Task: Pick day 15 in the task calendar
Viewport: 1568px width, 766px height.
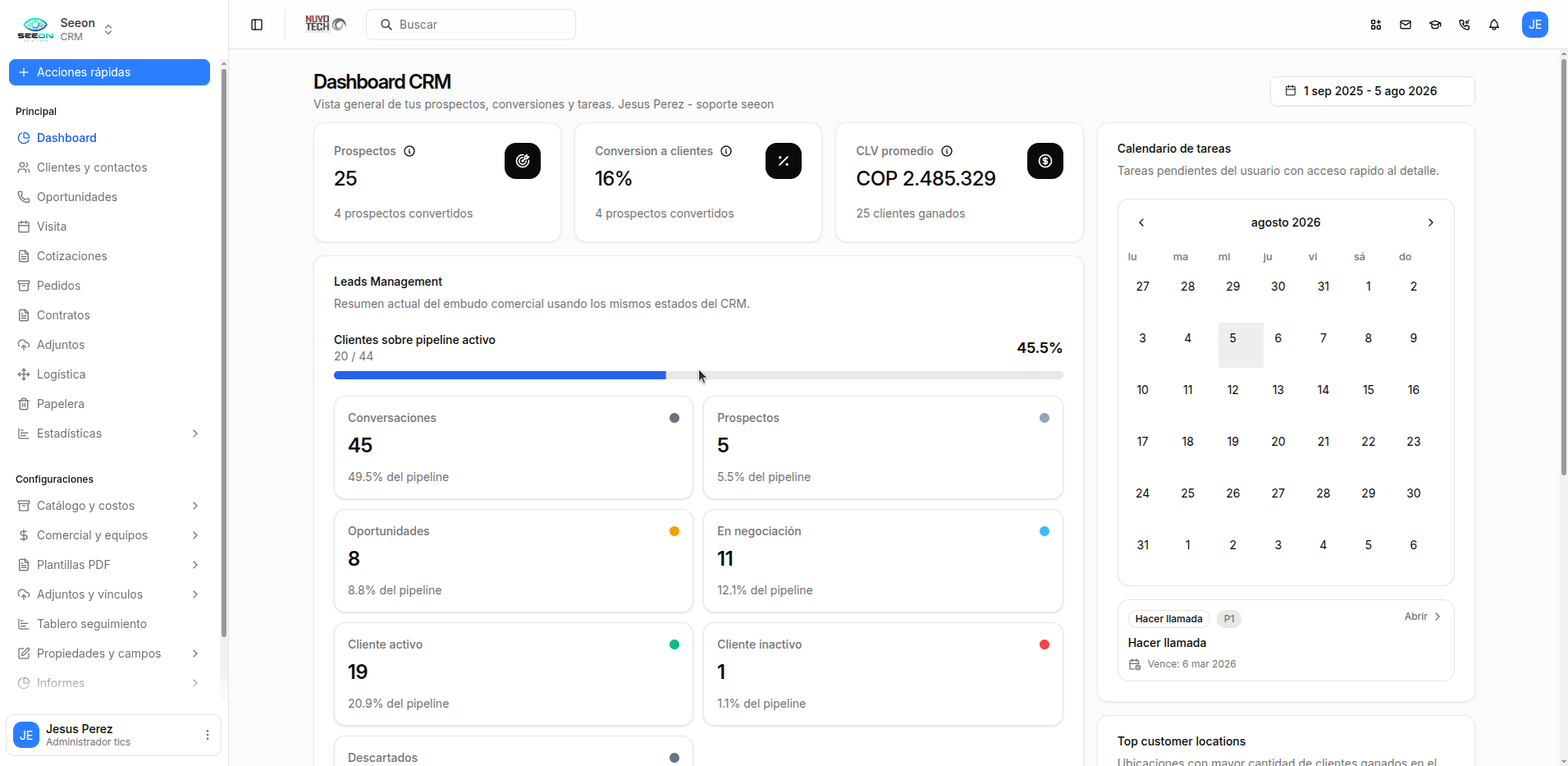Action: [x=1368, y=390]
